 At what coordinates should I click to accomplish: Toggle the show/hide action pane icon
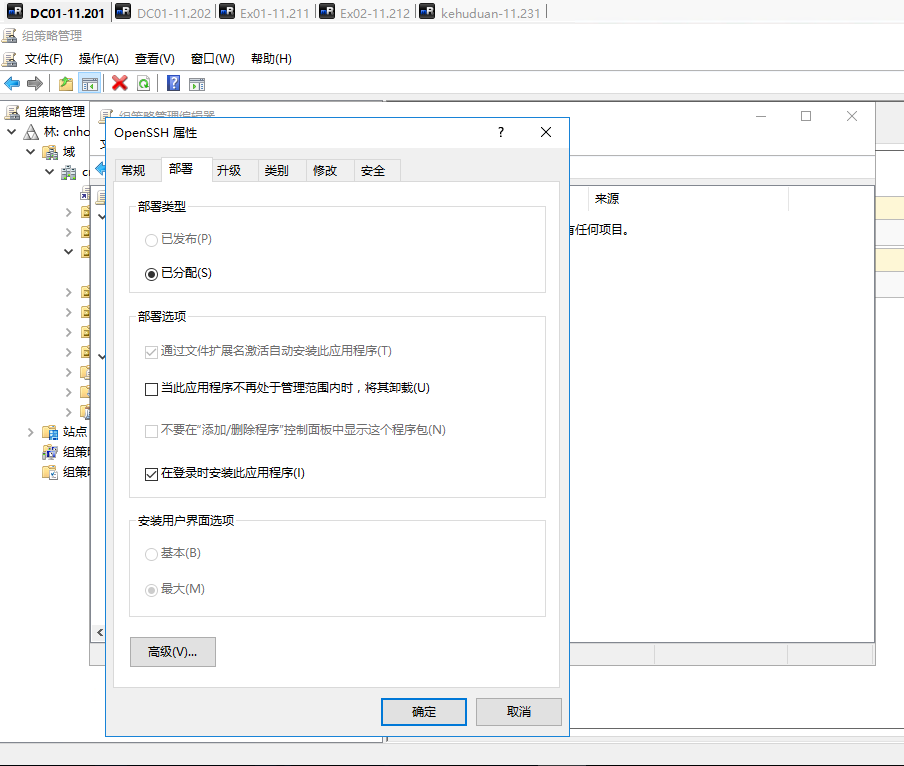click(x=197, y=84)
